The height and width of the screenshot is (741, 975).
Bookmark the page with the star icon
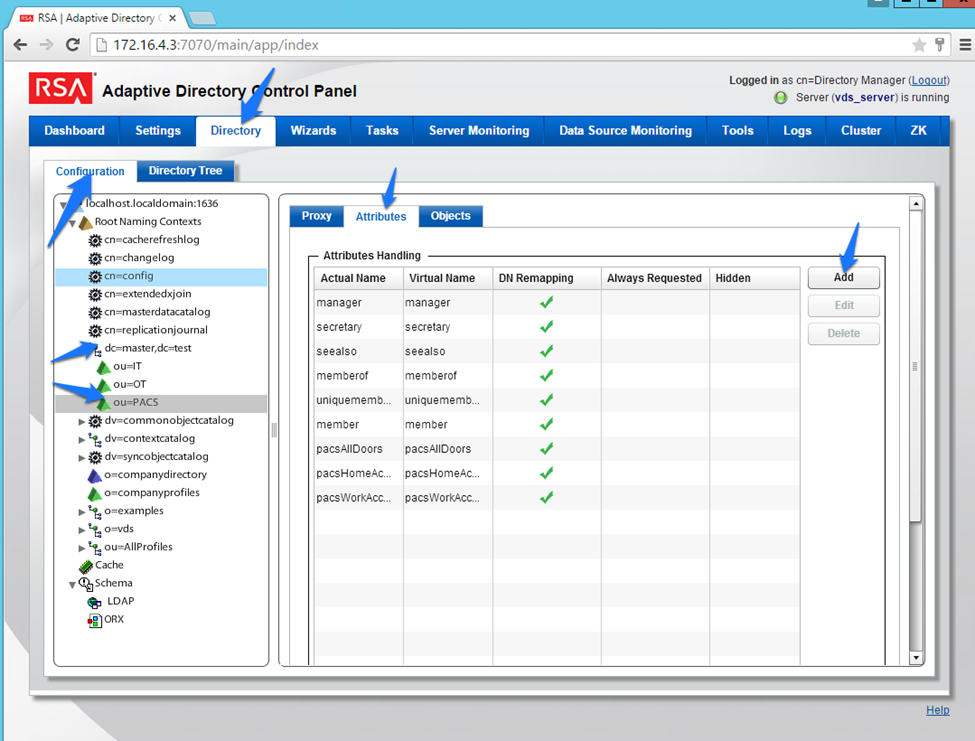click(919, 45)
